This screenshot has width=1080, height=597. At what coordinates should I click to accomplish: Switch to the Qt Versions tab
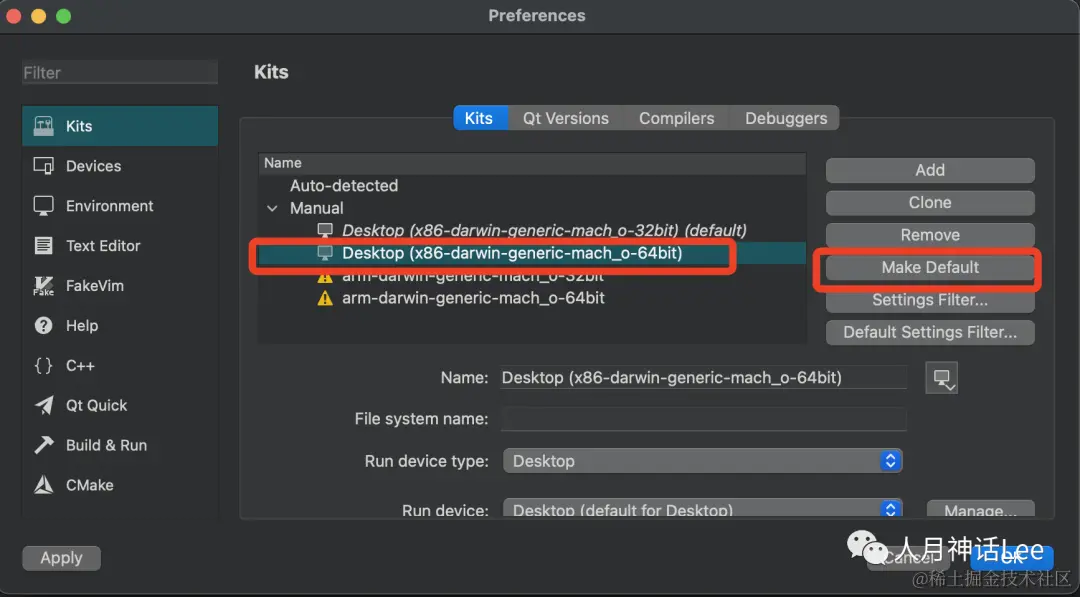click(x=565, y=118)
